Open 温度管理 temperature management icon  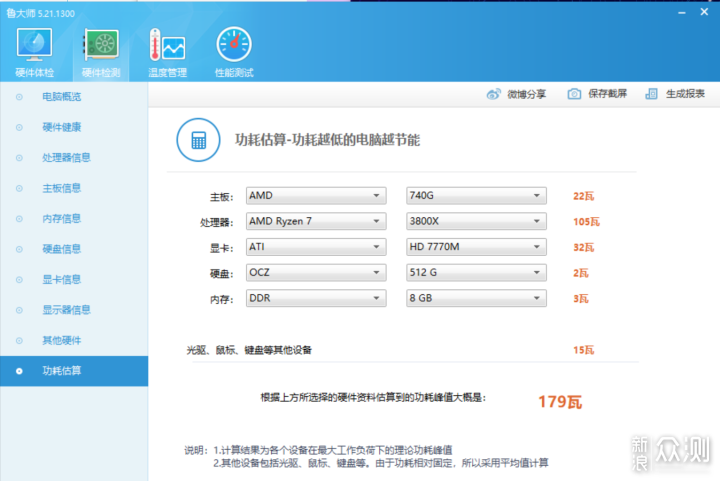click(168, 45)
